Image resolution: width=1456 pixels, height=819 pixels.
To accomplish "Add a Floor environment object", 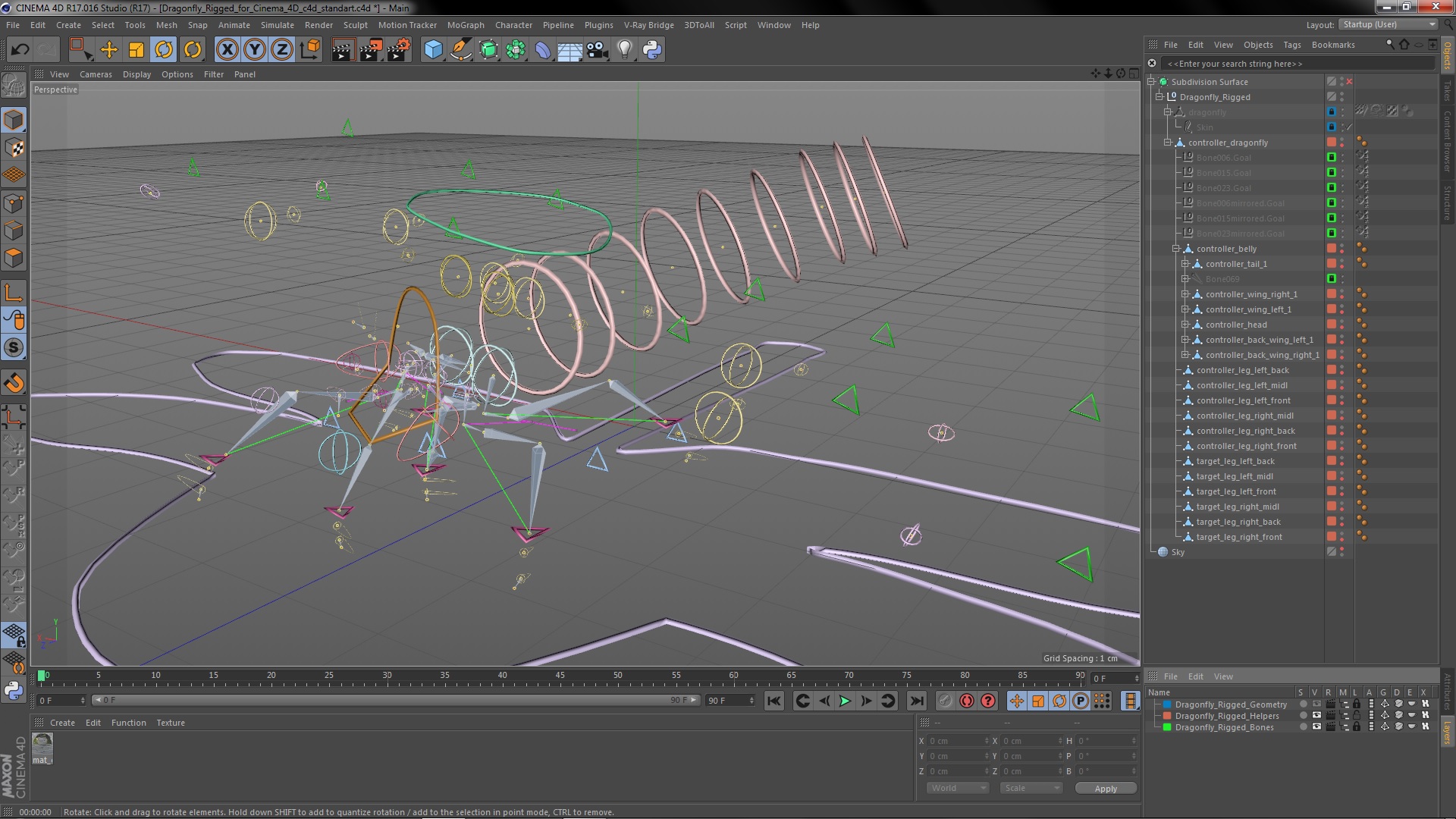I will tap(570, 50).
